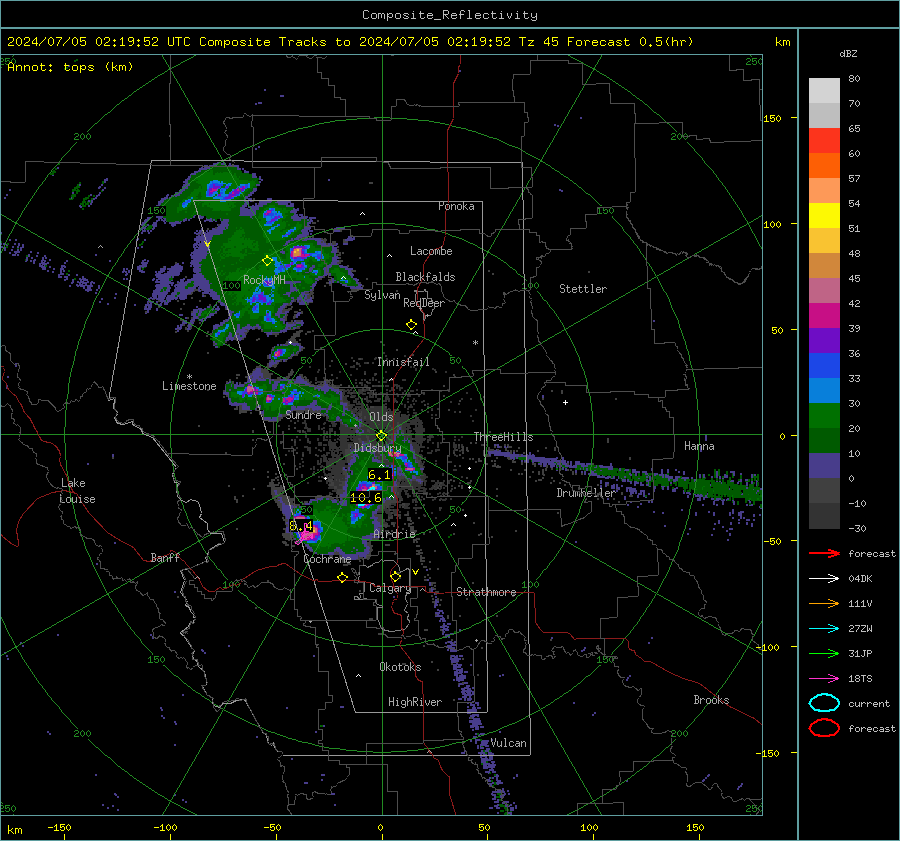Pick the dark blue 36 dBZ swatch
The image size is (900, 841).
click(824, 365)
